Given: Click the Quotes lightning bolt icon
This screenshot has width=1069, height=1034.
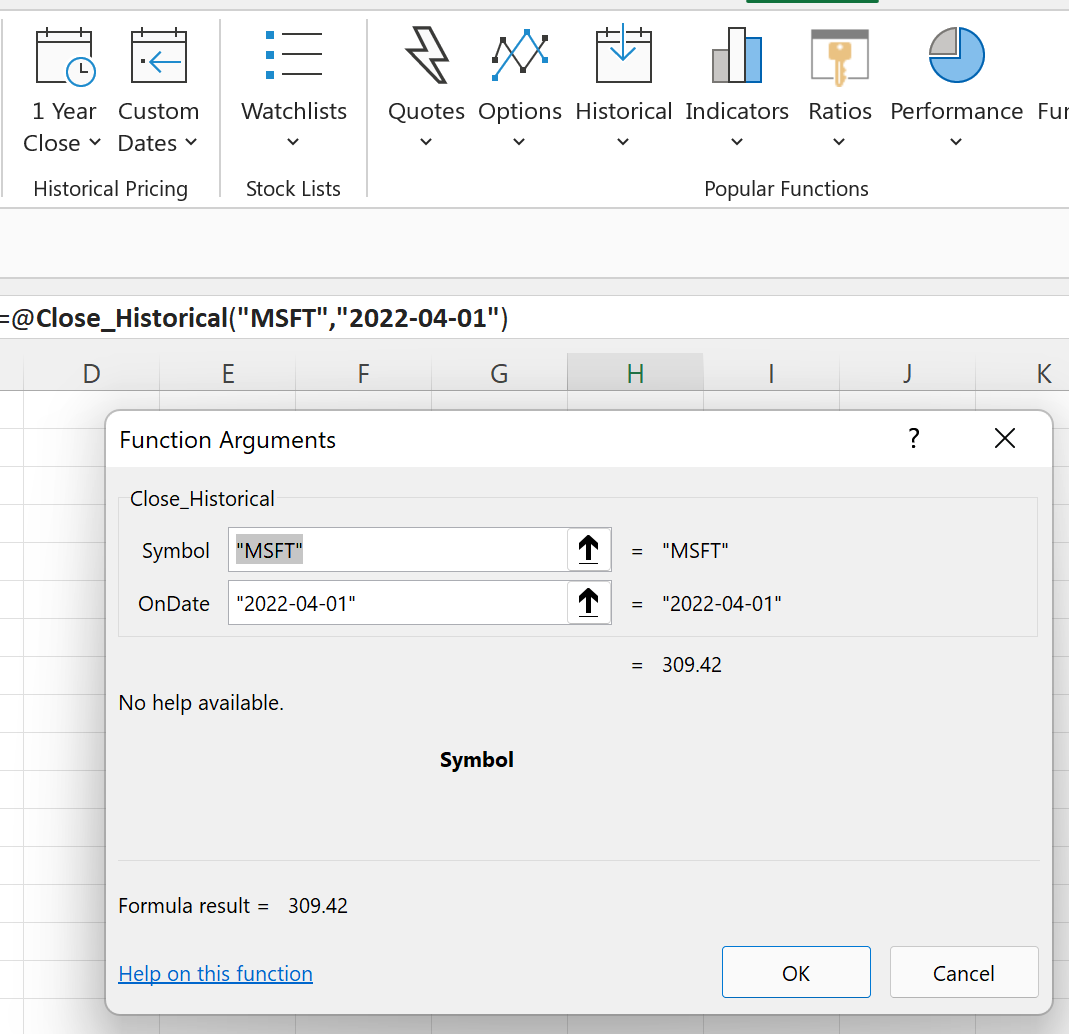Looking at the screenshot, I should (x=427, y=55).
